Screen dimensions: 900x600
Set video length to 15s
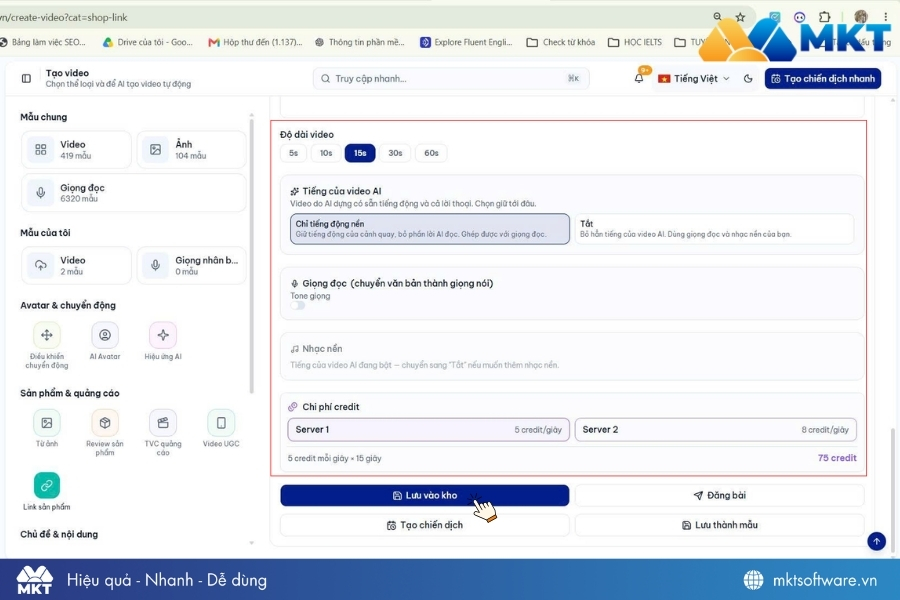coord(360,153)
